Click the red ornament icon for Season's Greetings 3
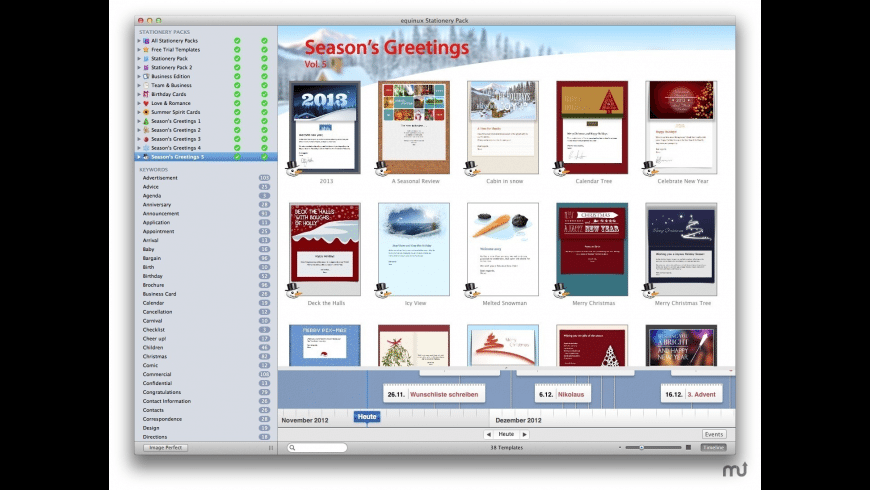Image resolution: width=870 pixels, height=490 pixels. (x=146, y=139)
